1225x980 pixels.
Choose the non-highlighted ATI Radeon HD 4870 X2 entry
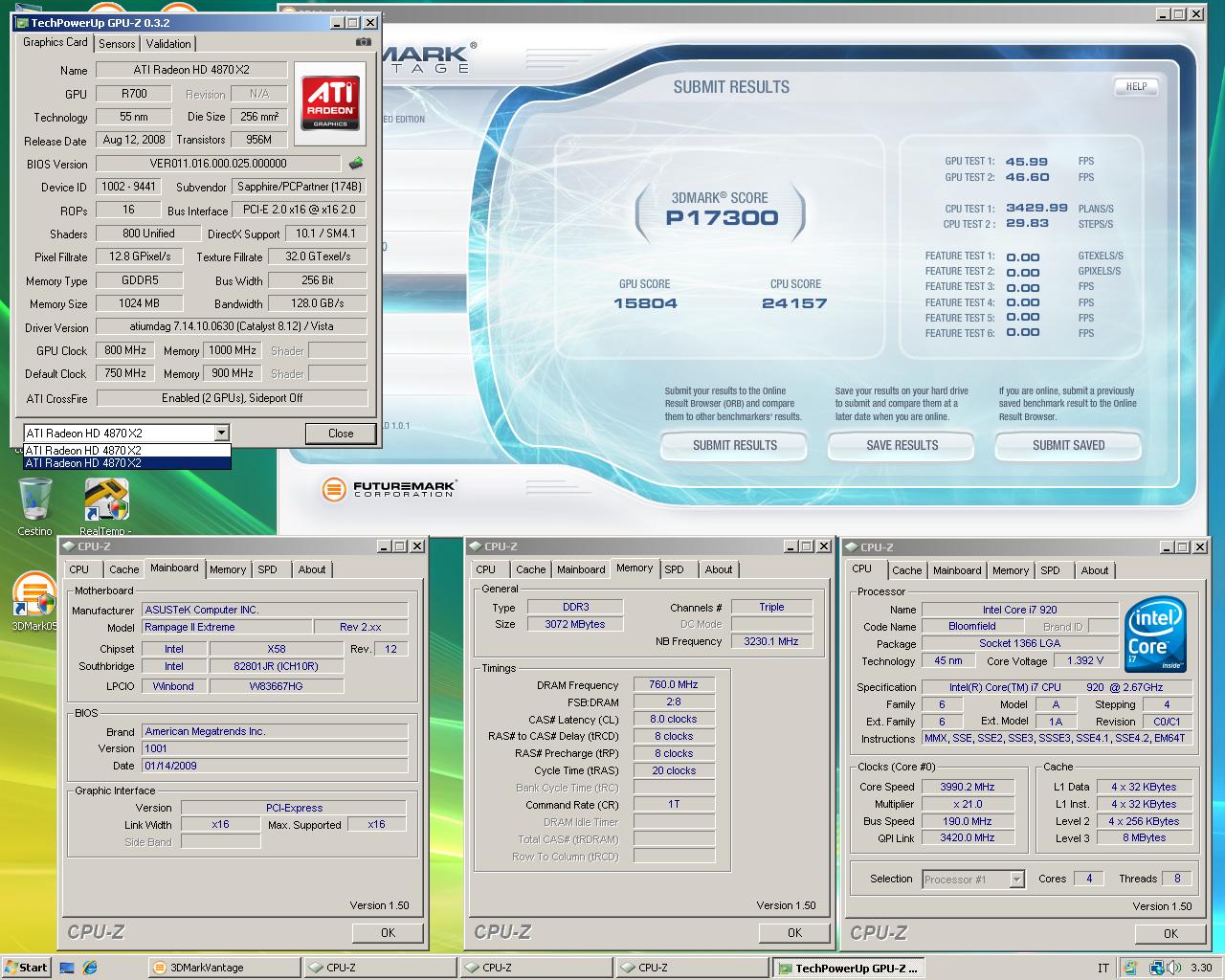click(126, 451)
